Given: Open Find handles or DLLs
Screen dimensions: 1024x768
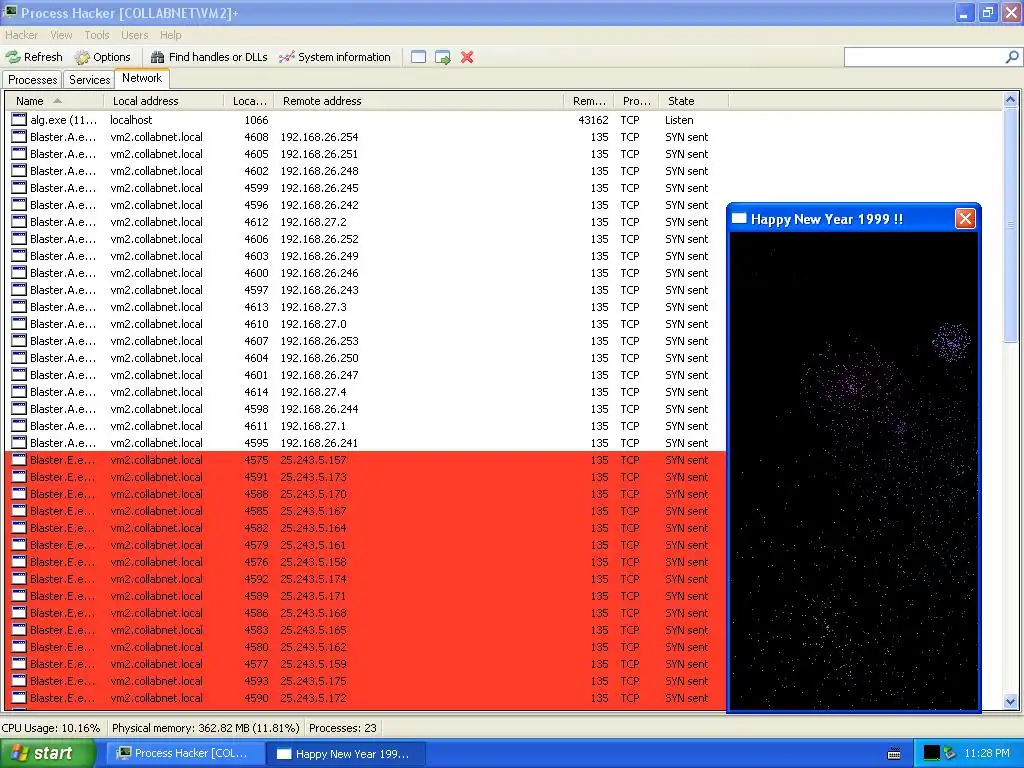Looking at the screenshot, I should pos(209,57).
